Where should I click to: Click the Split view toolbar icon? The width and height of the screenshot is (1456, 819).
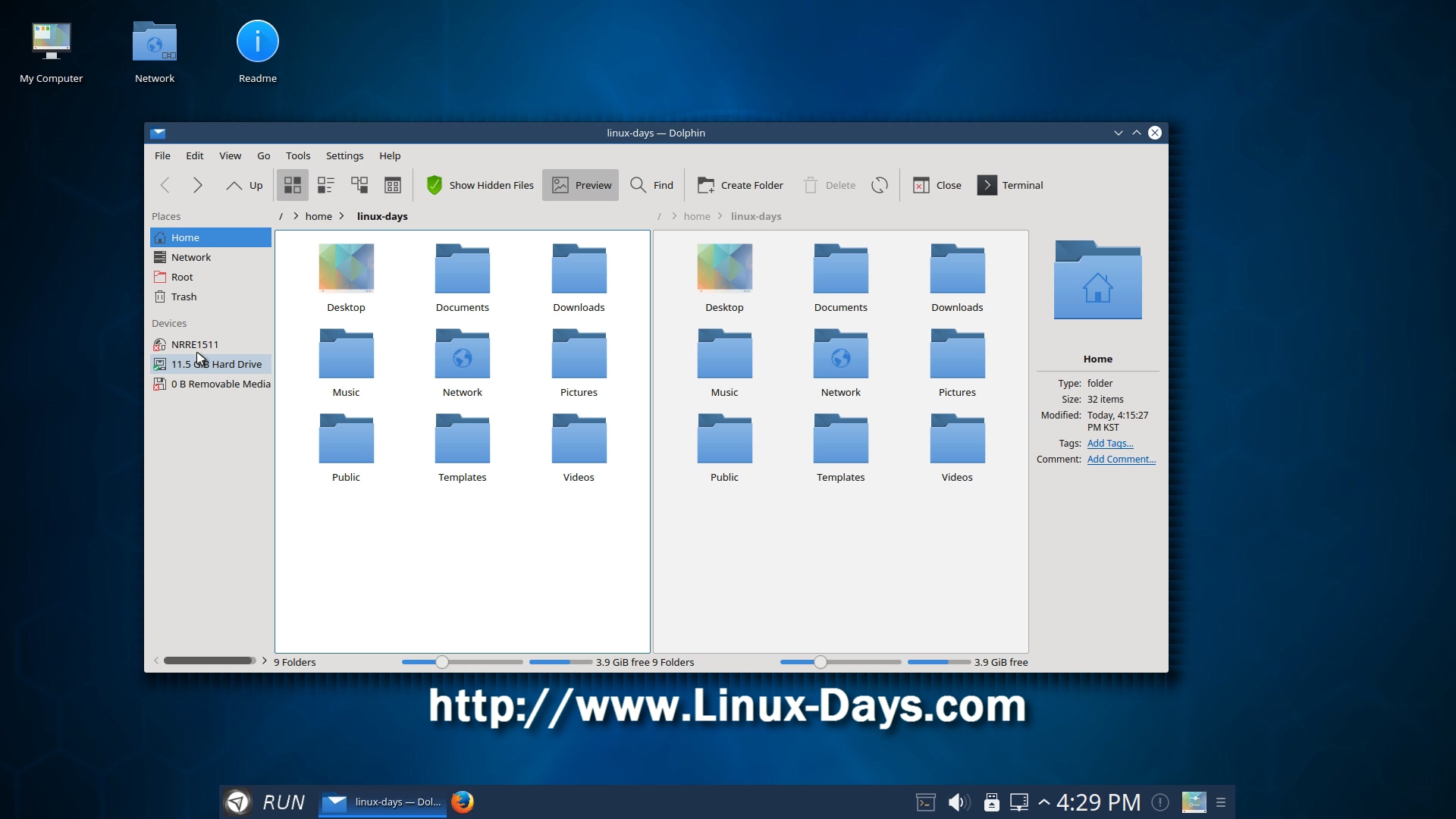click(393, 185)
